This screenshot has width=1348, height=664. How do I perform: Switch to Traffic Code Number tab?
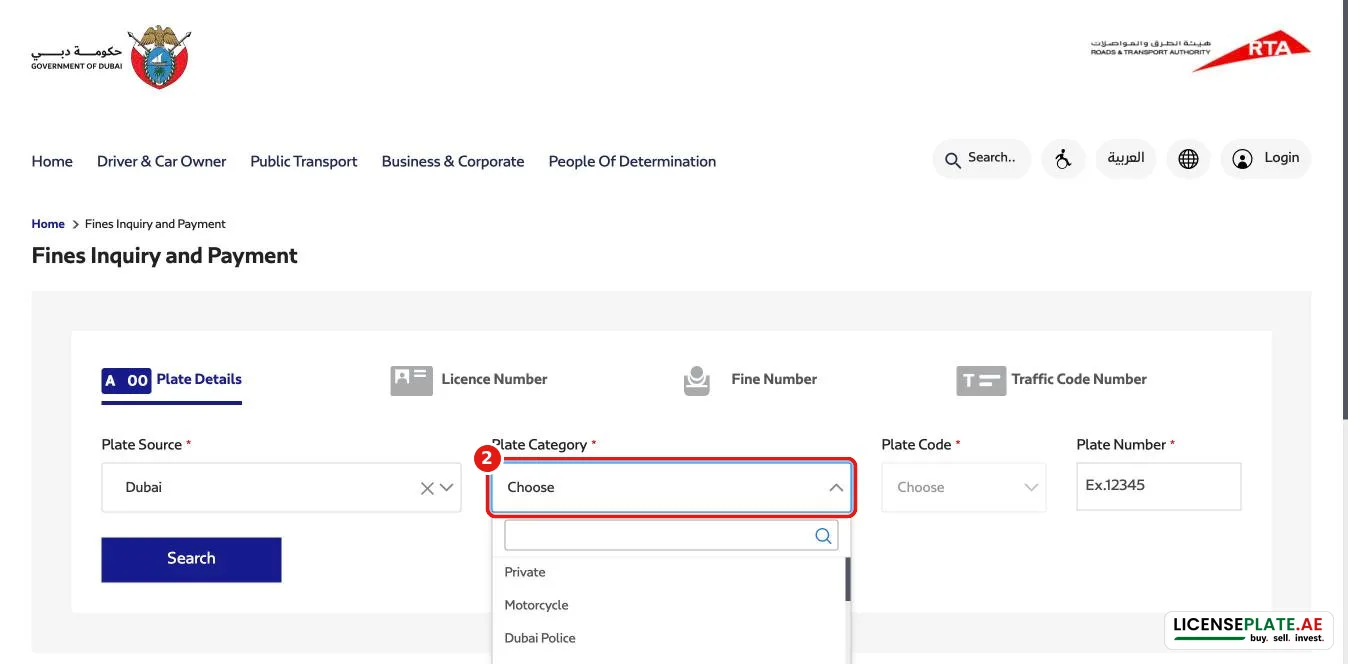coord(1051,380)
